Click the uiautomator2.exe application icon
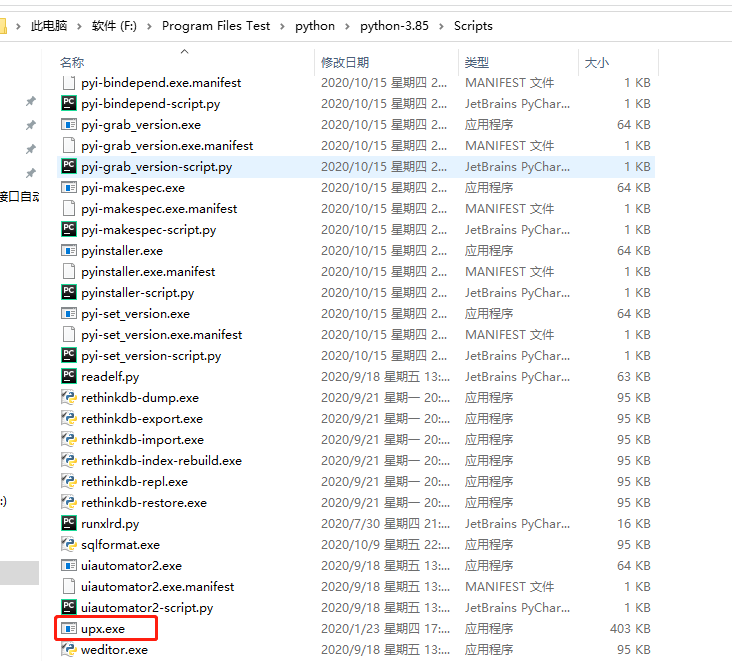The height and width of the screenshot is (670, 732). pos(69,565)
